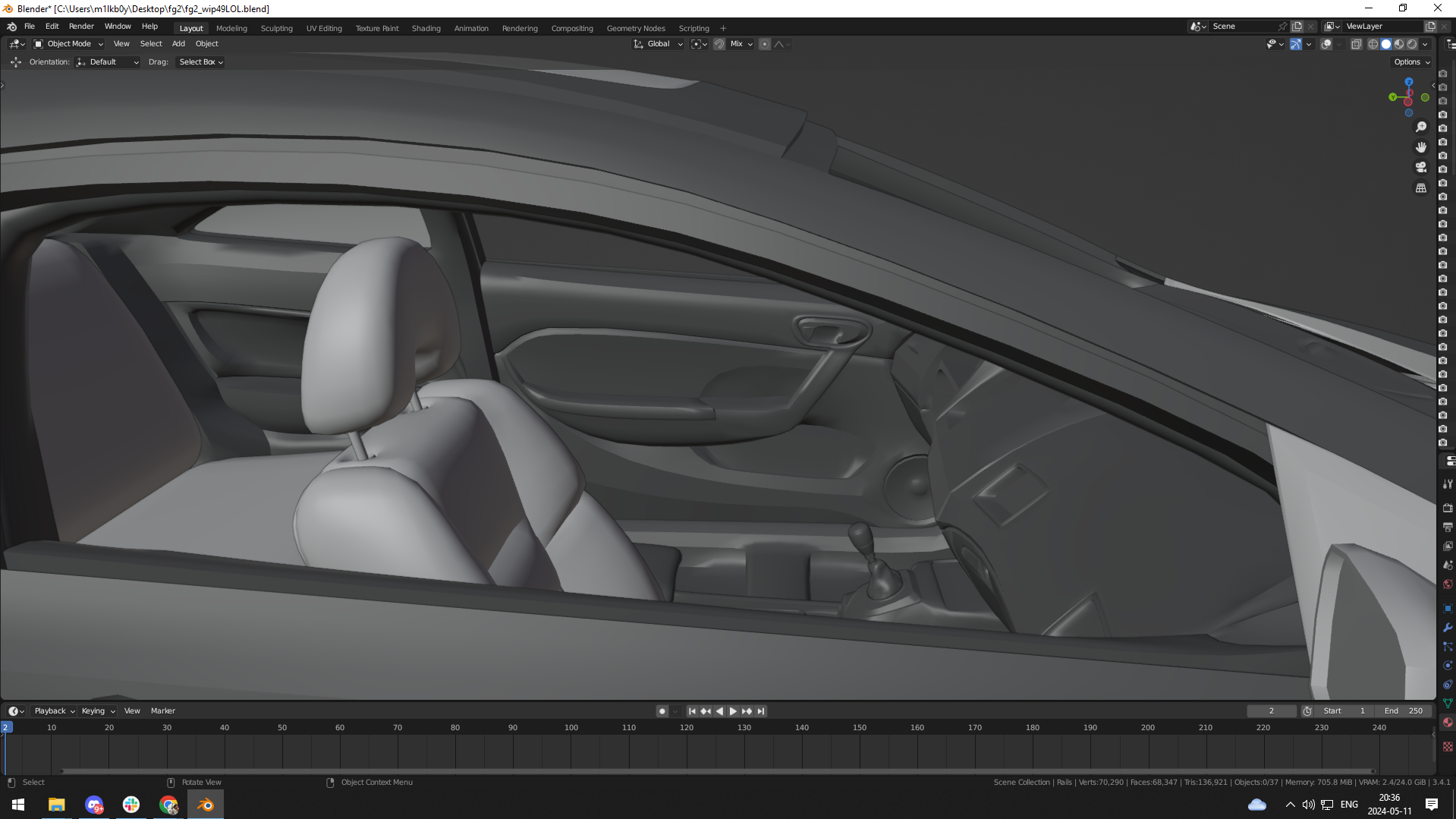1456x819 pixels.
Task: Switch to rendered viewport shading
Action: pos(1412,44)
